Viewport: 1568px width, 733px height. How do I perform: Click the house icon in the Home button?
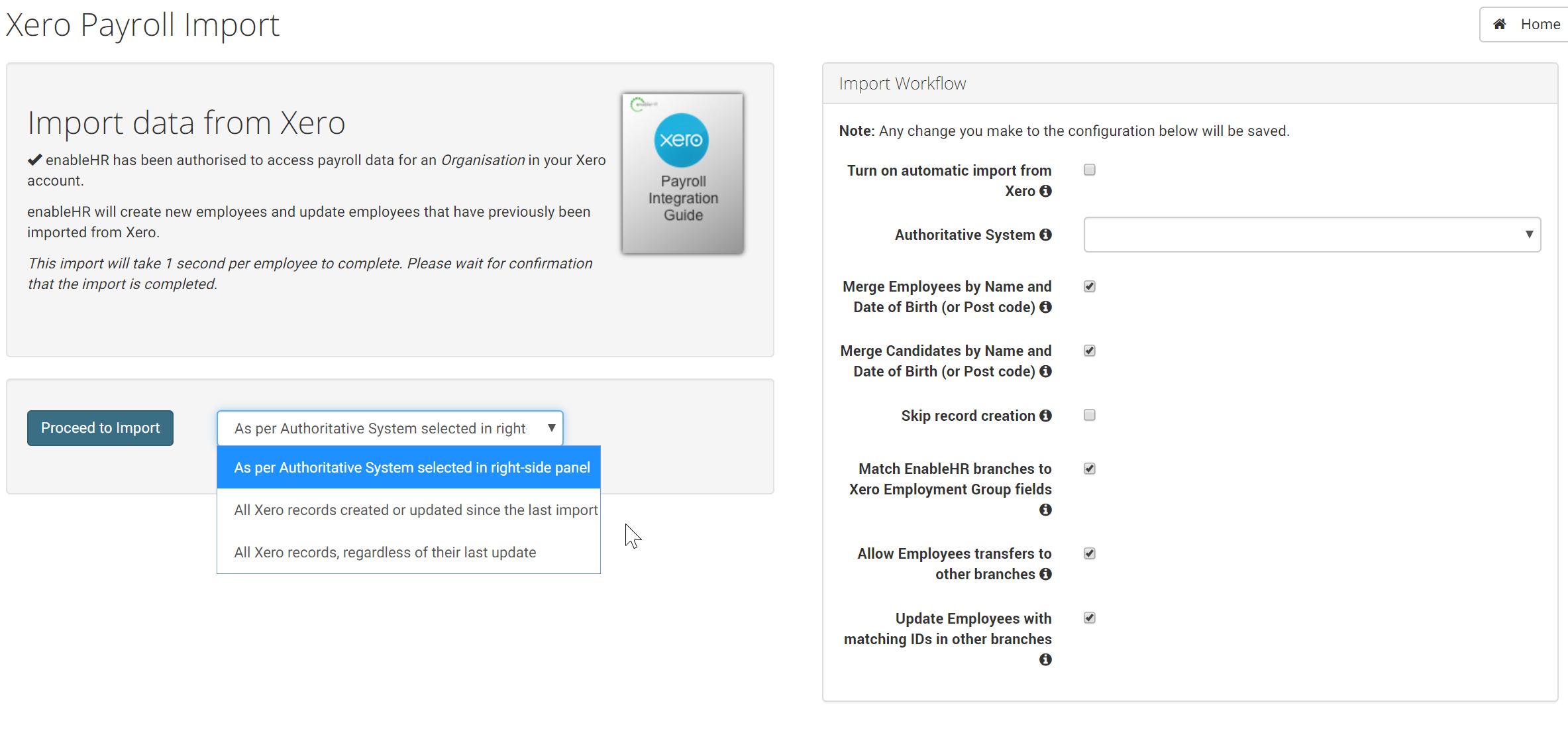[1500, 25]
